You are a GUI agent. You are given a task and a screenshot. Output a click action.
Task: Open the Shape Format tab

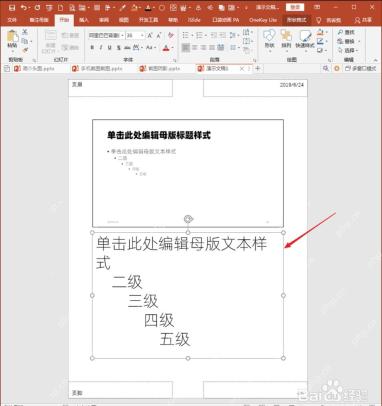297,20
